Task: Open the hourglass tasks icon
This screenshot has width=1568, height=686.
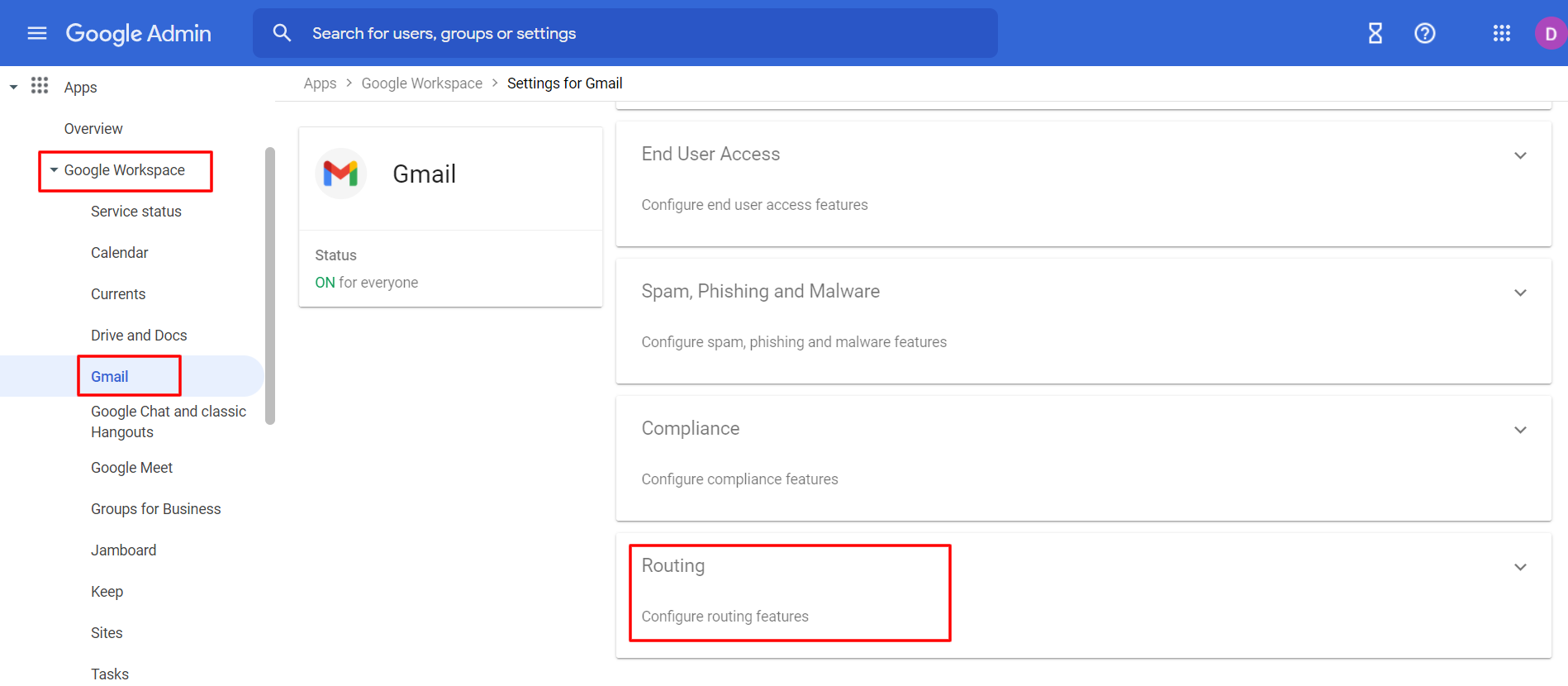Action: click(x=1375, y=33)
